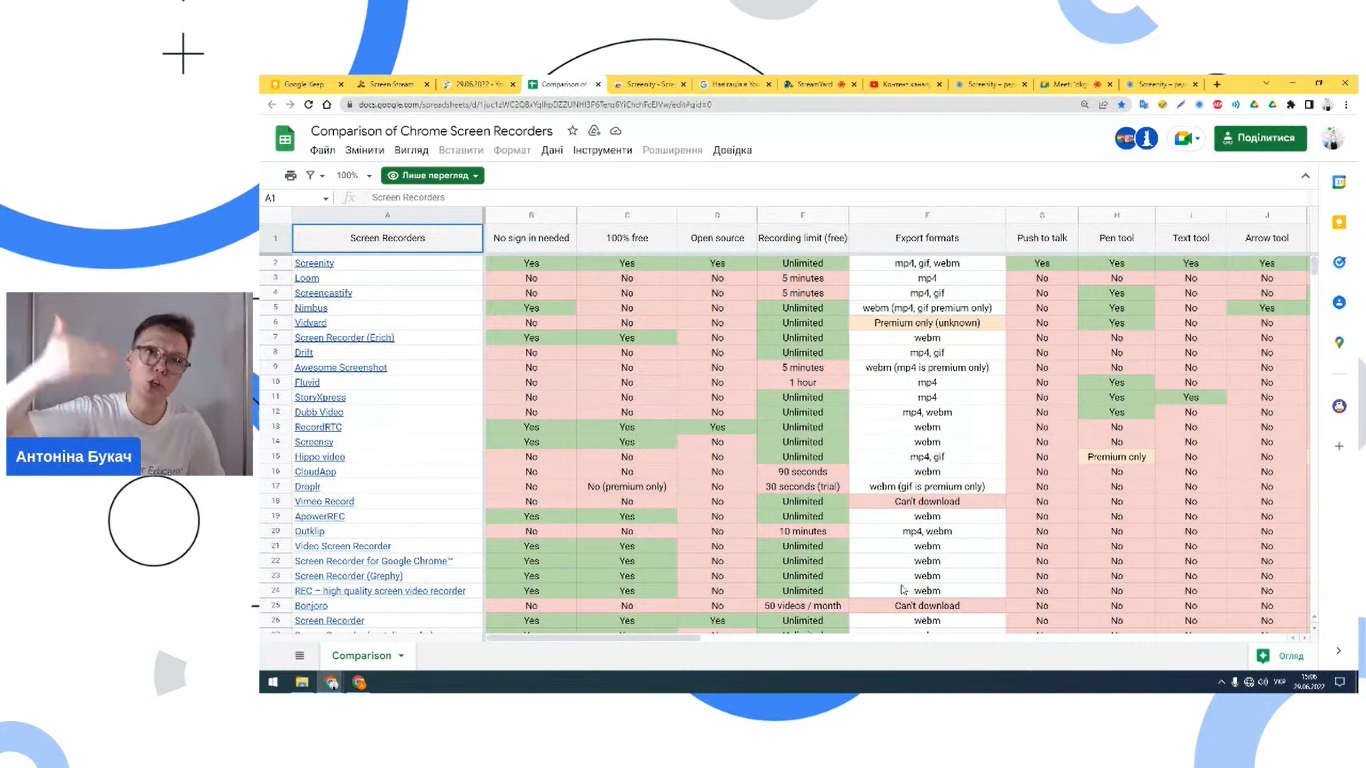The width and height of the screenshot is (1366, 768).
Task: Open the Змінити menu
Action: pos(365,150)
